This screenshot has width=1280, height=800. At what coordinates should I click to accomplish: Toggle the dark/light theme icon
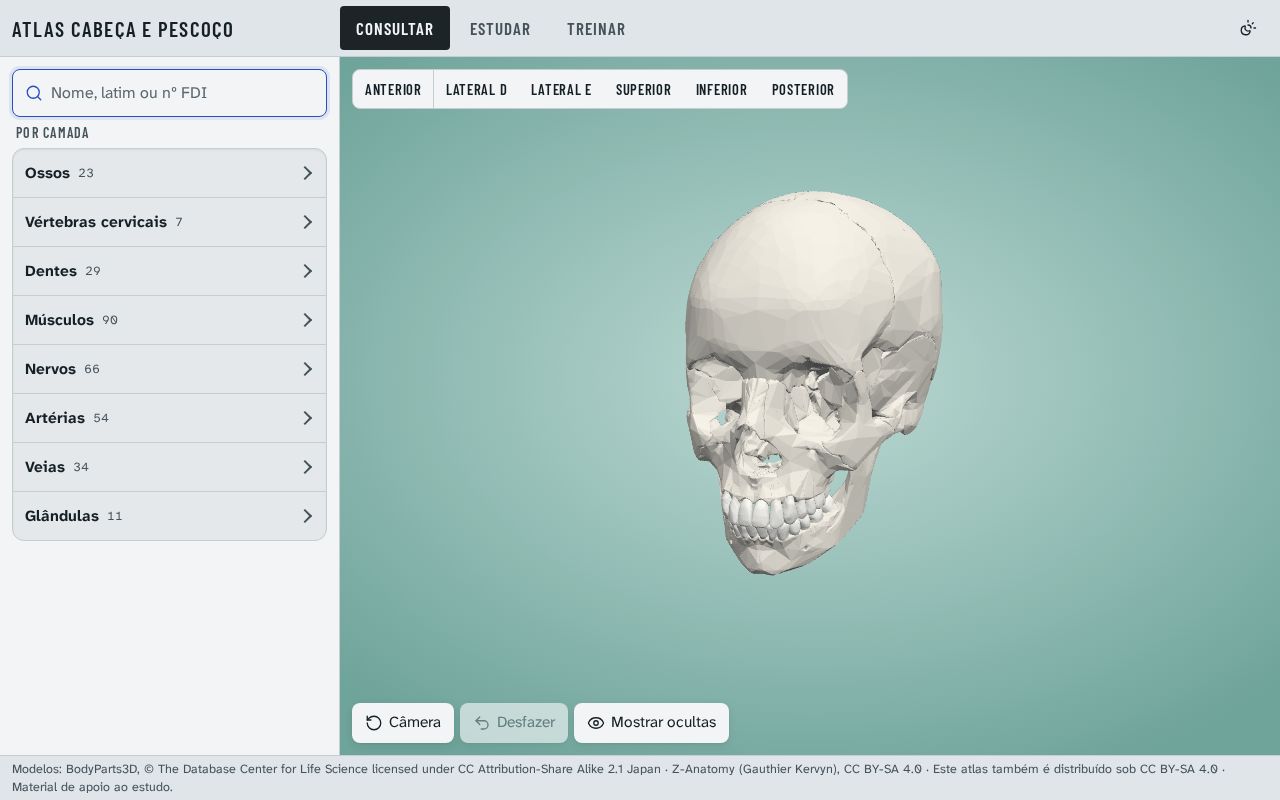(x=1248, y=28)
